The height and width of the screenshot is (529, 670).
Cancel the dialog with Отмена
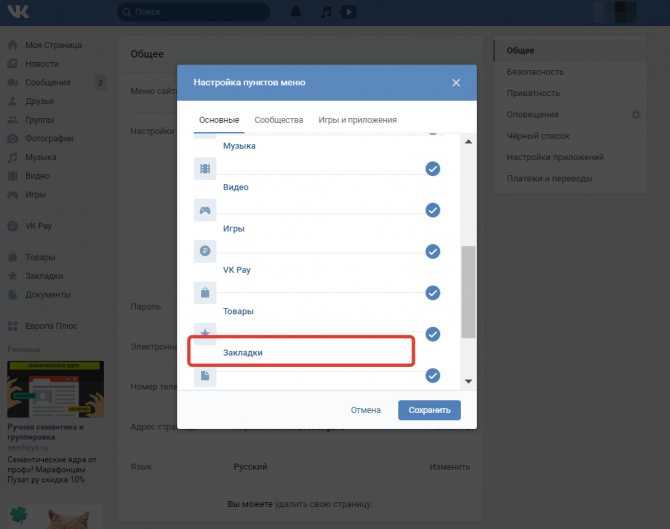[x=366, y=410]
